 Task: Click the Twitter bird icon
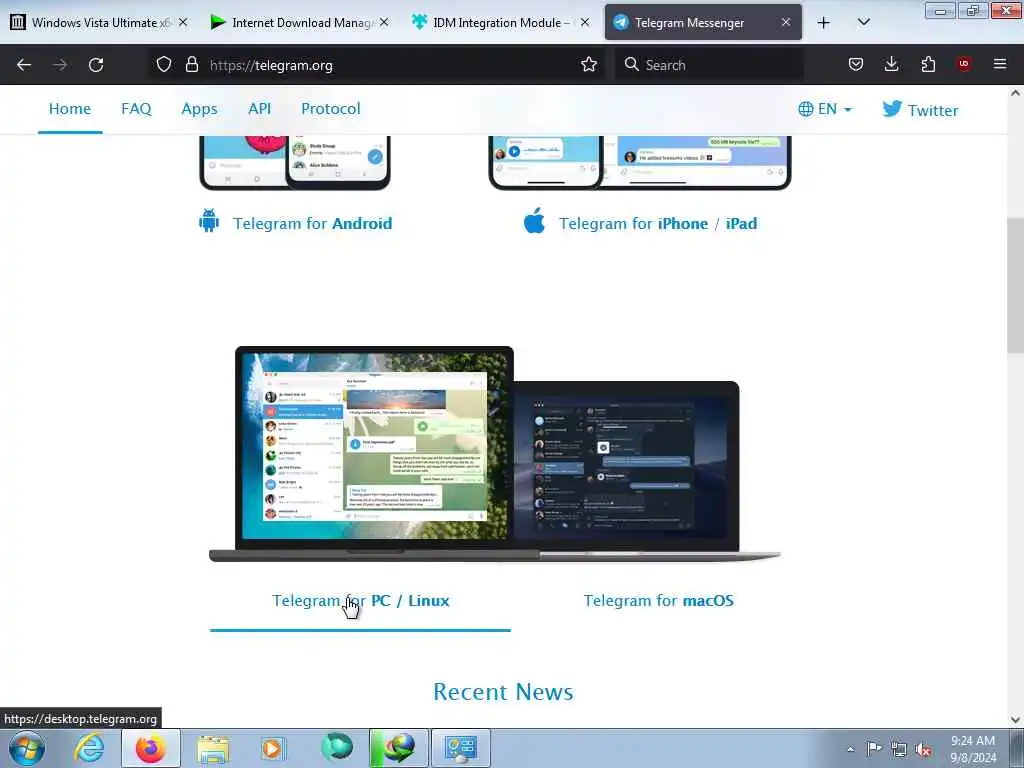[891, 108]
